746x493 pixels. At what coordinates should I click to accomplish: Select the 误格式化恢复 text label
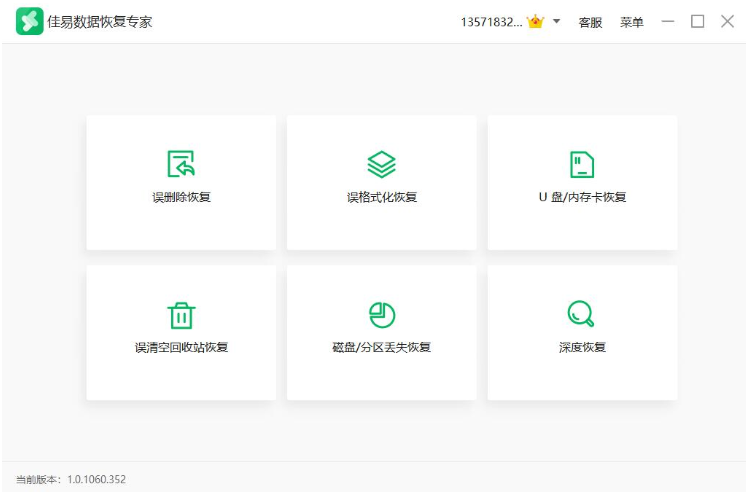381,197
